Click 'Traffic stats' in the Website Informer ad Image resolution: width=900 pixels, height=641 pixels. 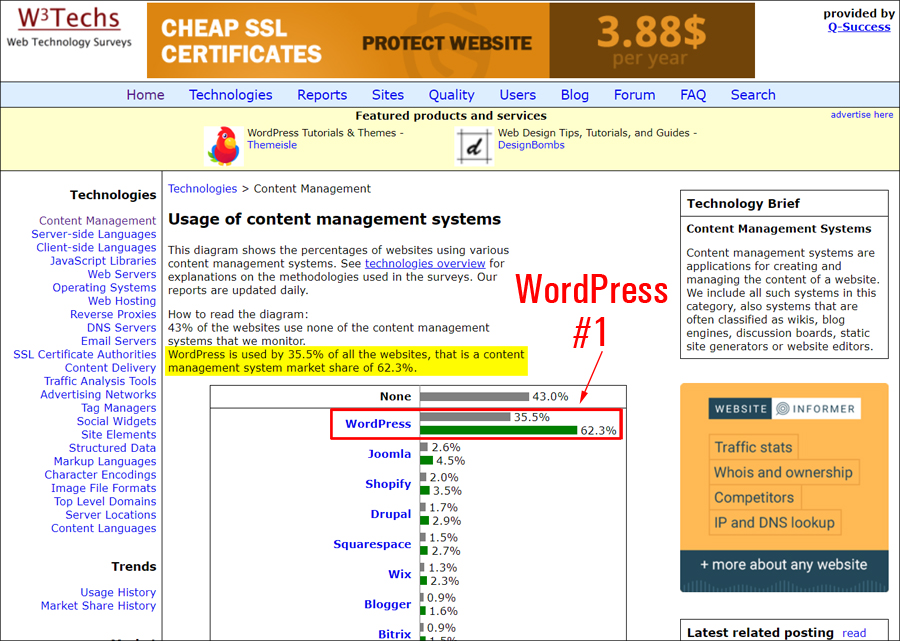(753, 447)
